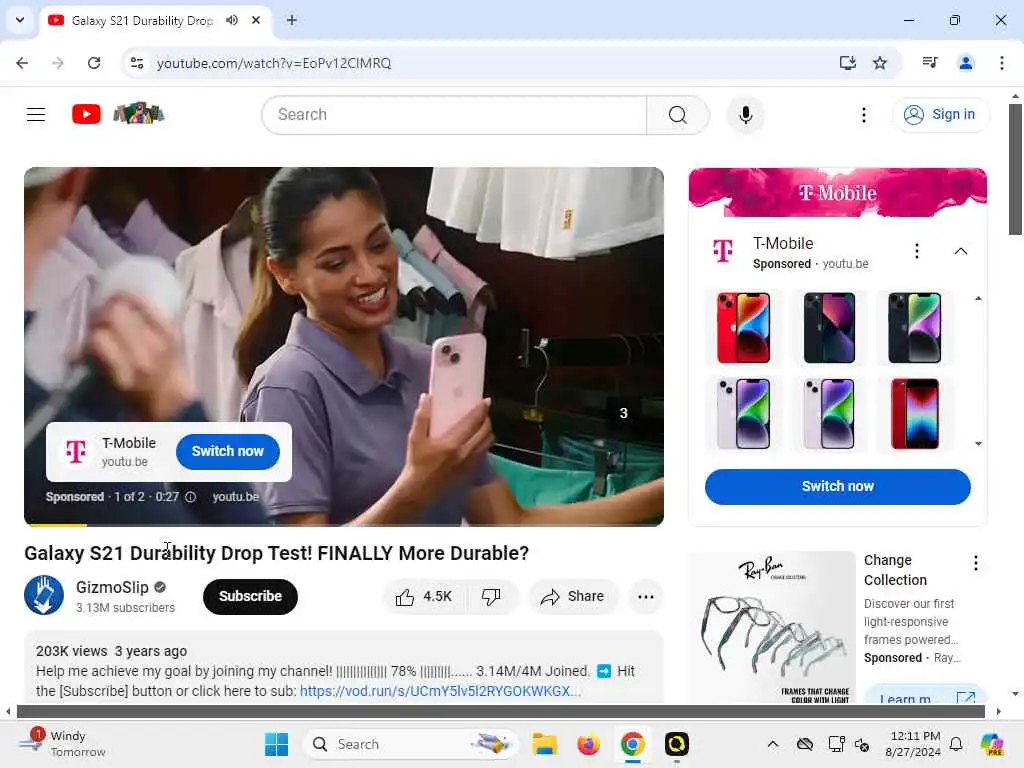
Task: Share the video
Action: pyautogui.click(x=572, y=597)
